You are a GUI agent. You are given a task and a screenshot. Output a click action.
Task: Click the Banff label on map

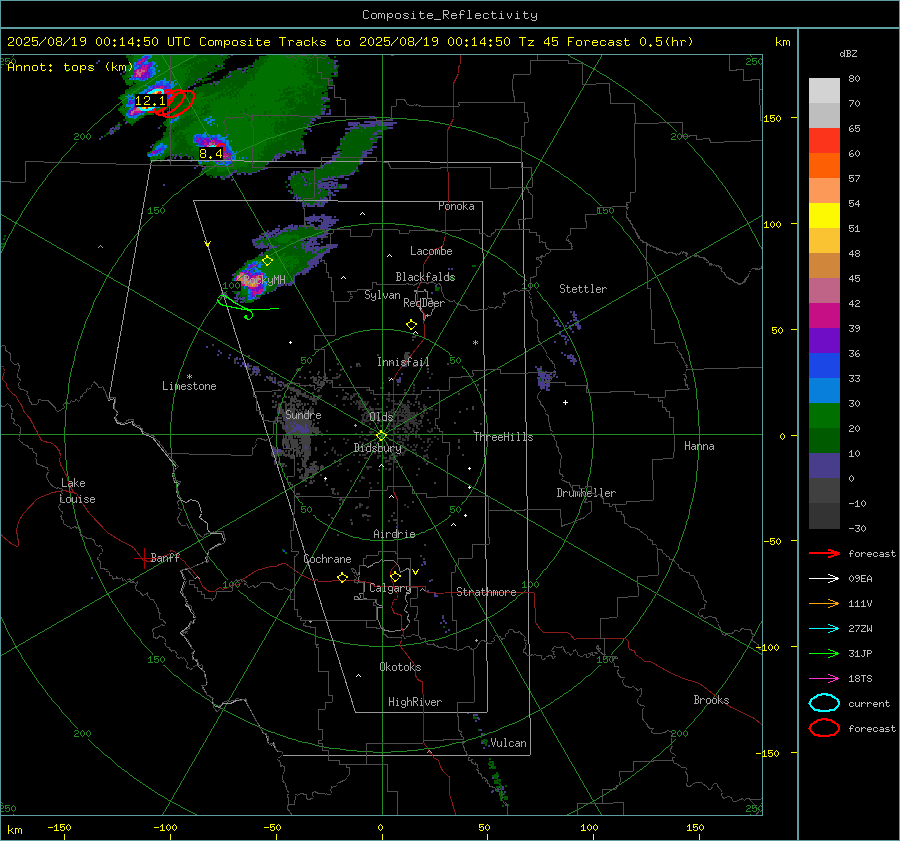[165, 558]
